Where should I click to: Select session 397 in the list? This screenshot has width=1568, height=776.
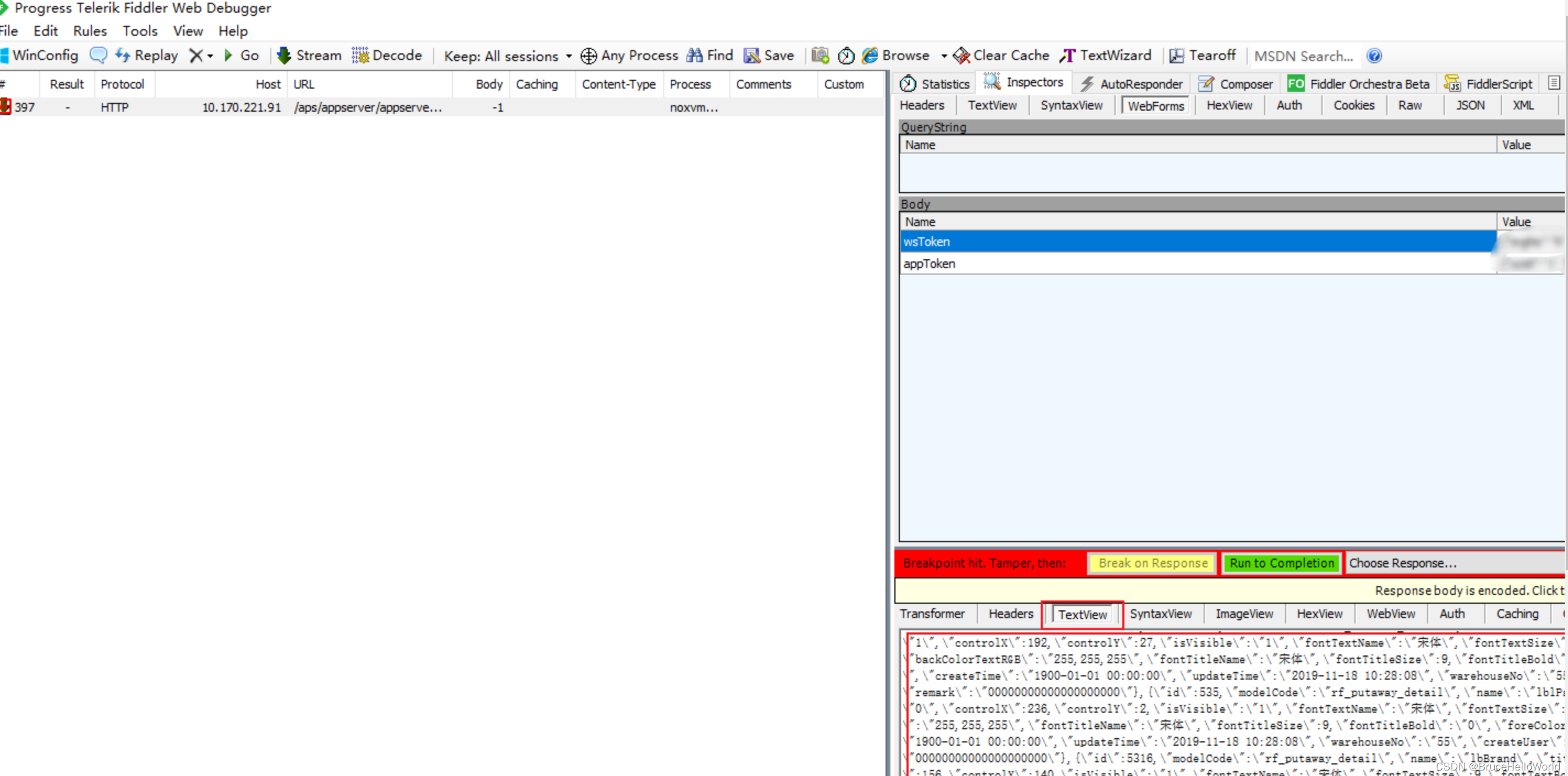[x=243, y=107]
